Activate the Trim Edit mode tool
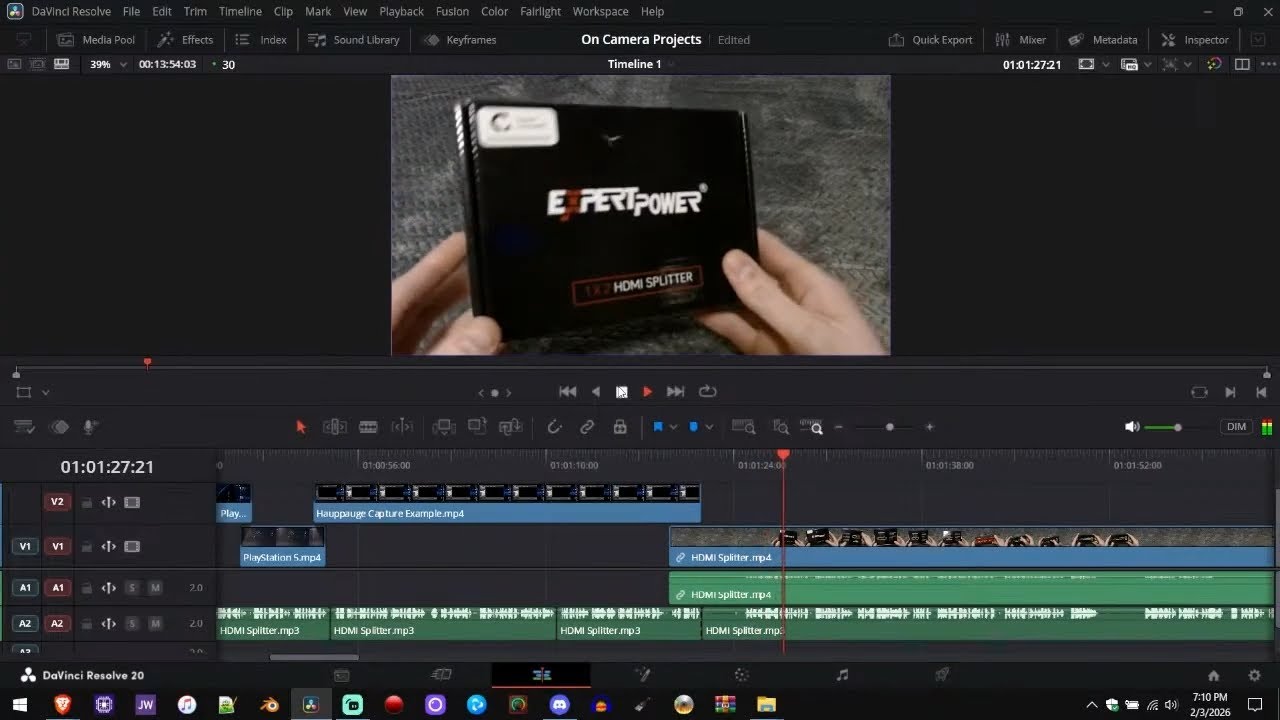The image size is (1280, 720). [334, 427]
